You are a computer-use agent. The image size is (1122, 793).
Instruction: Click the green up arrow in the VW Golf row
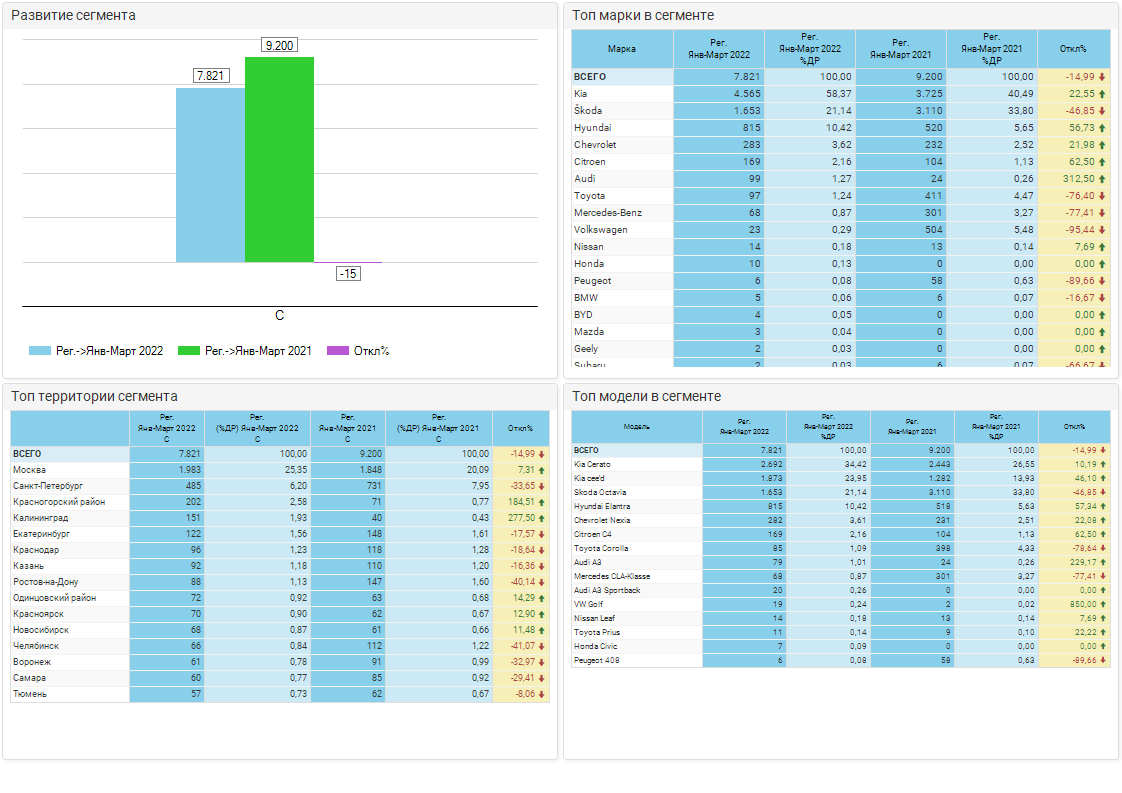[x=1102, y=604]
